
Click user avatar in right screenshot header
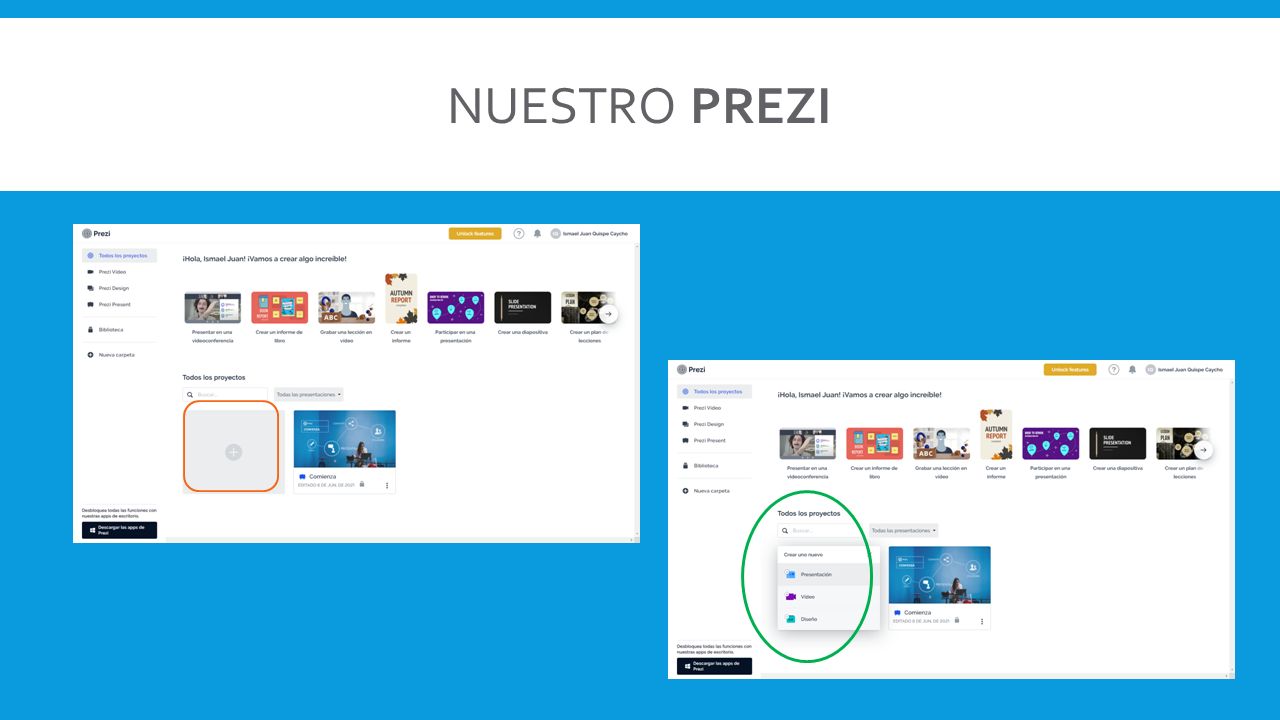point(1150,369)
